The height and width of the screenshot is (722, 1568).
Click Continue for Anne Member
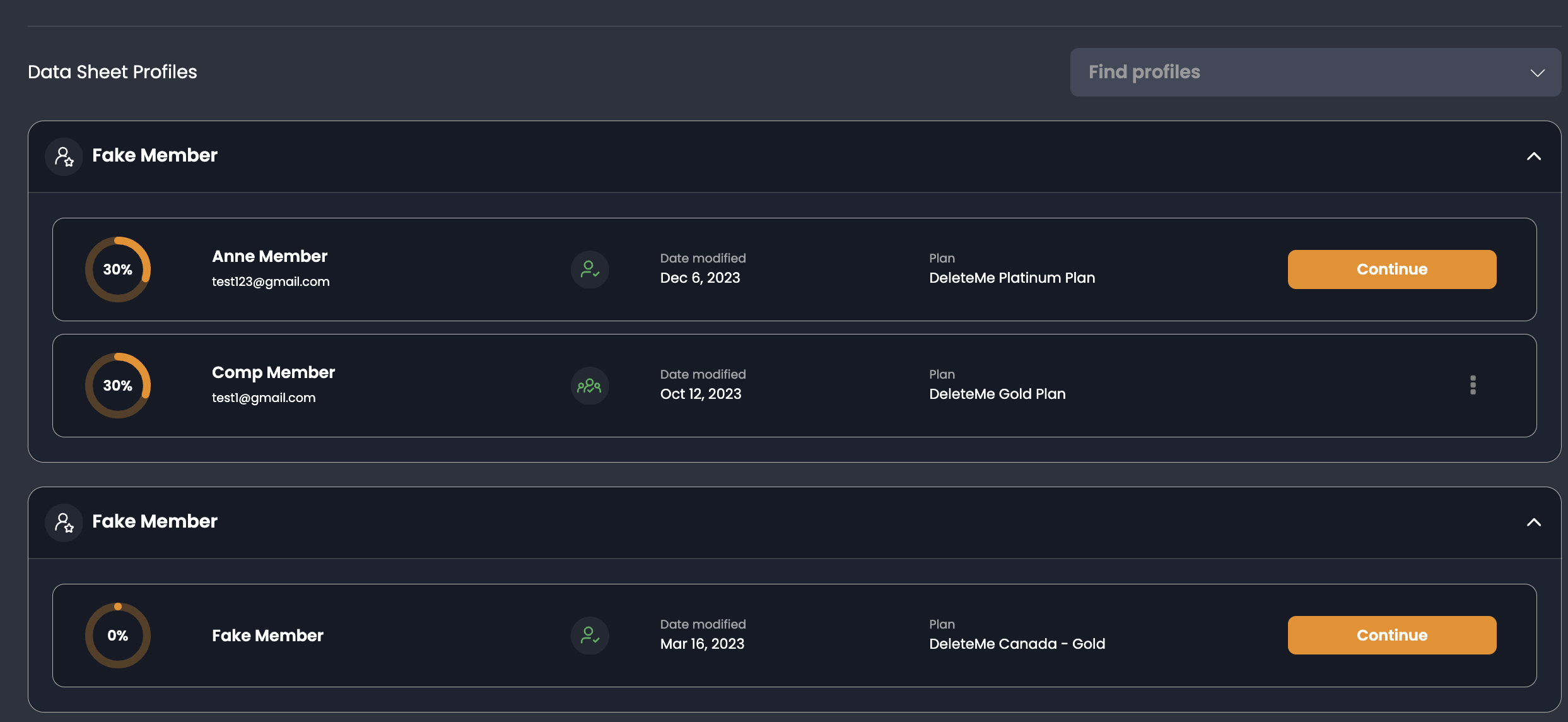coord(1391,269)
